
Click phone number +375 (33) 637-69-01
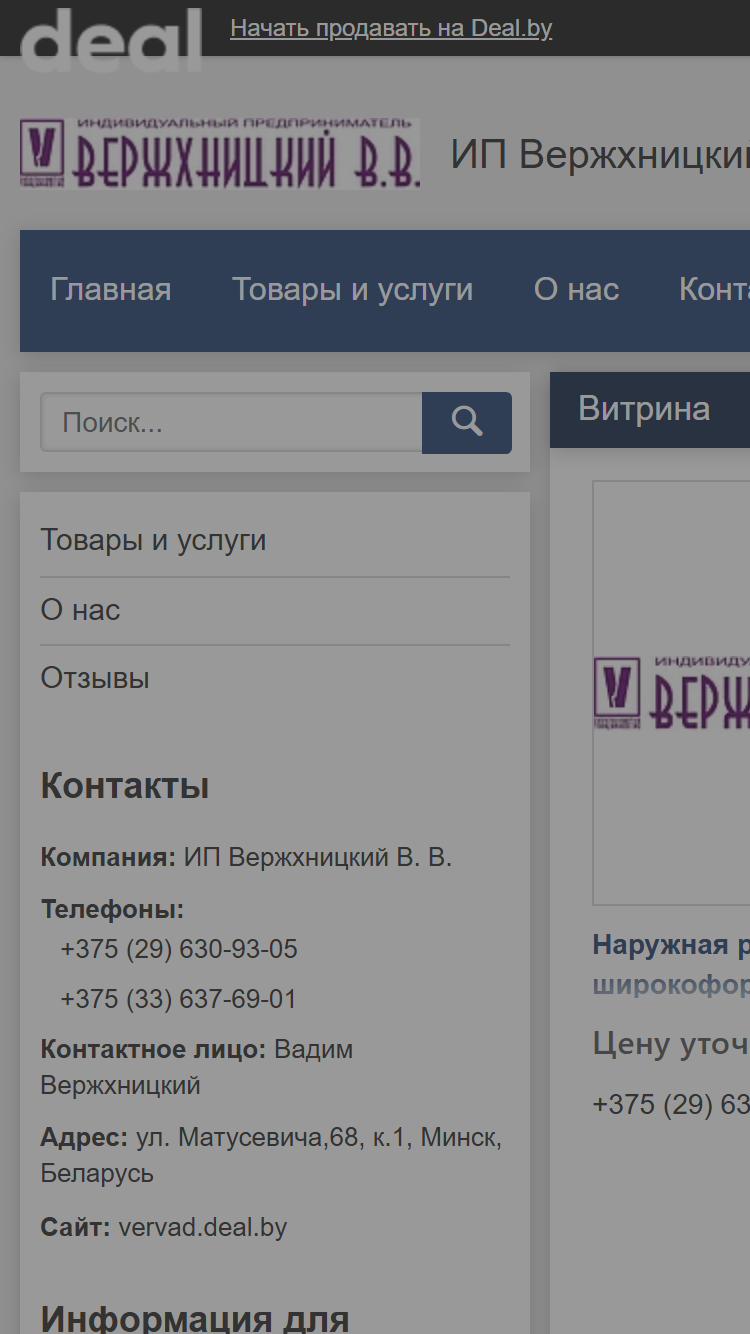179,999
